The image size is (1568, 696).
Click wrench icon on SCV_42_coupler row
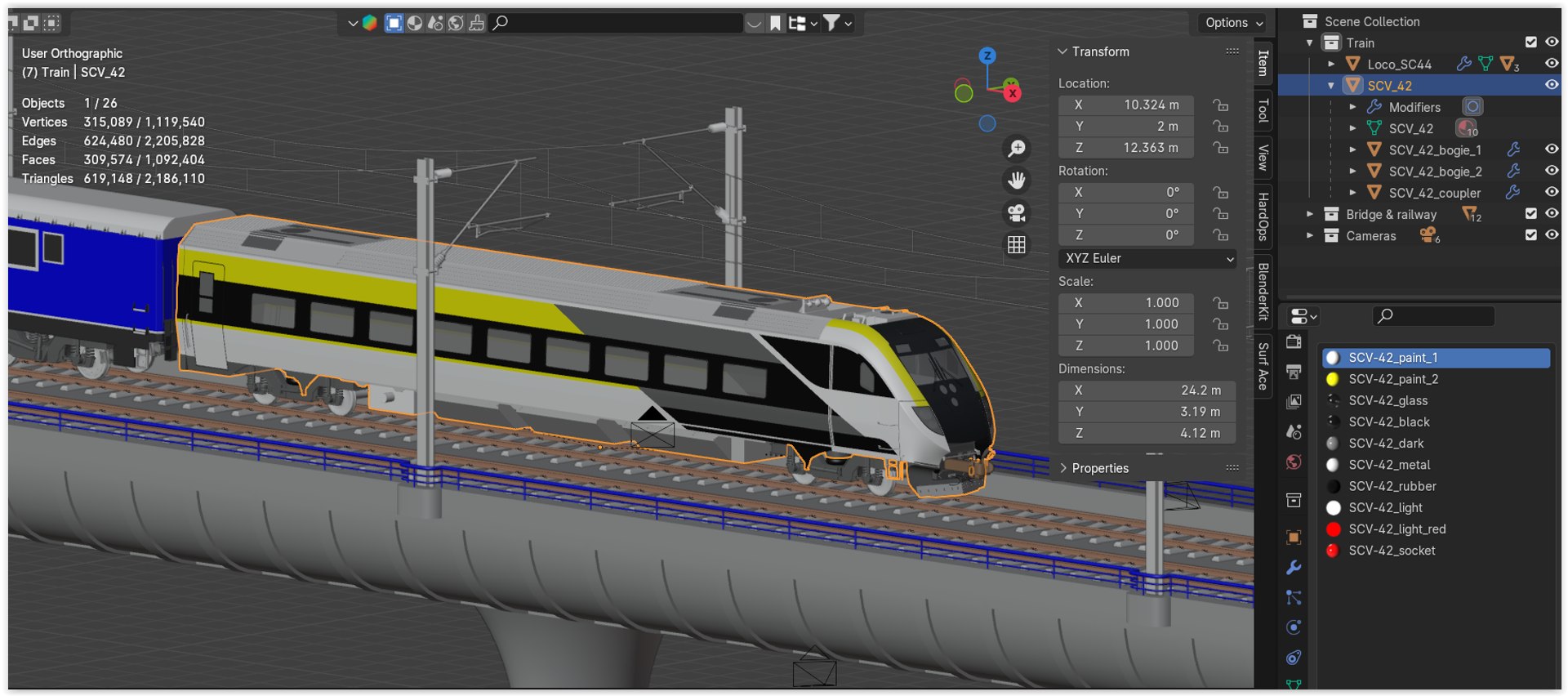point(1513,193)
